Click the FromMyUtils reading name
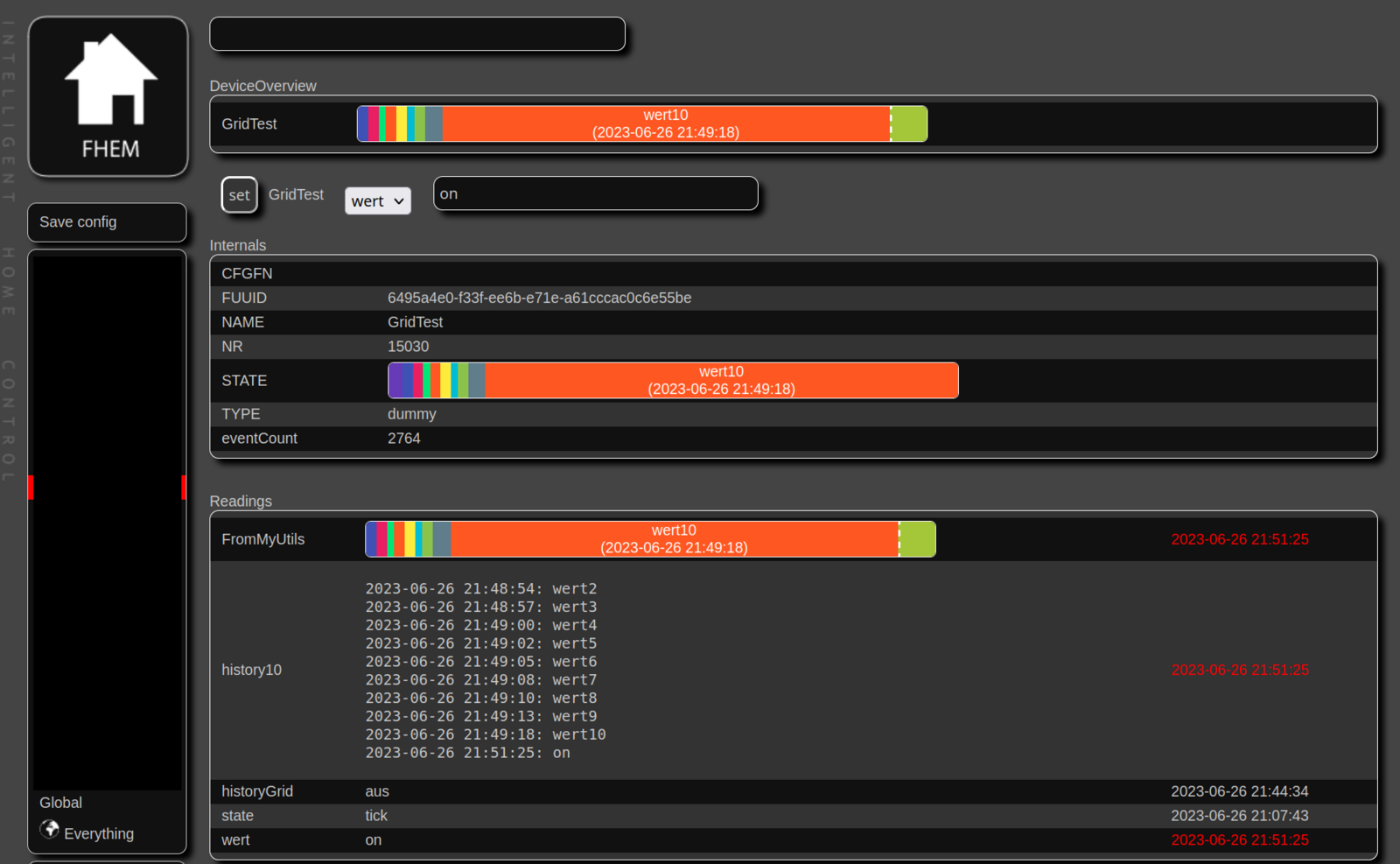 262,539
